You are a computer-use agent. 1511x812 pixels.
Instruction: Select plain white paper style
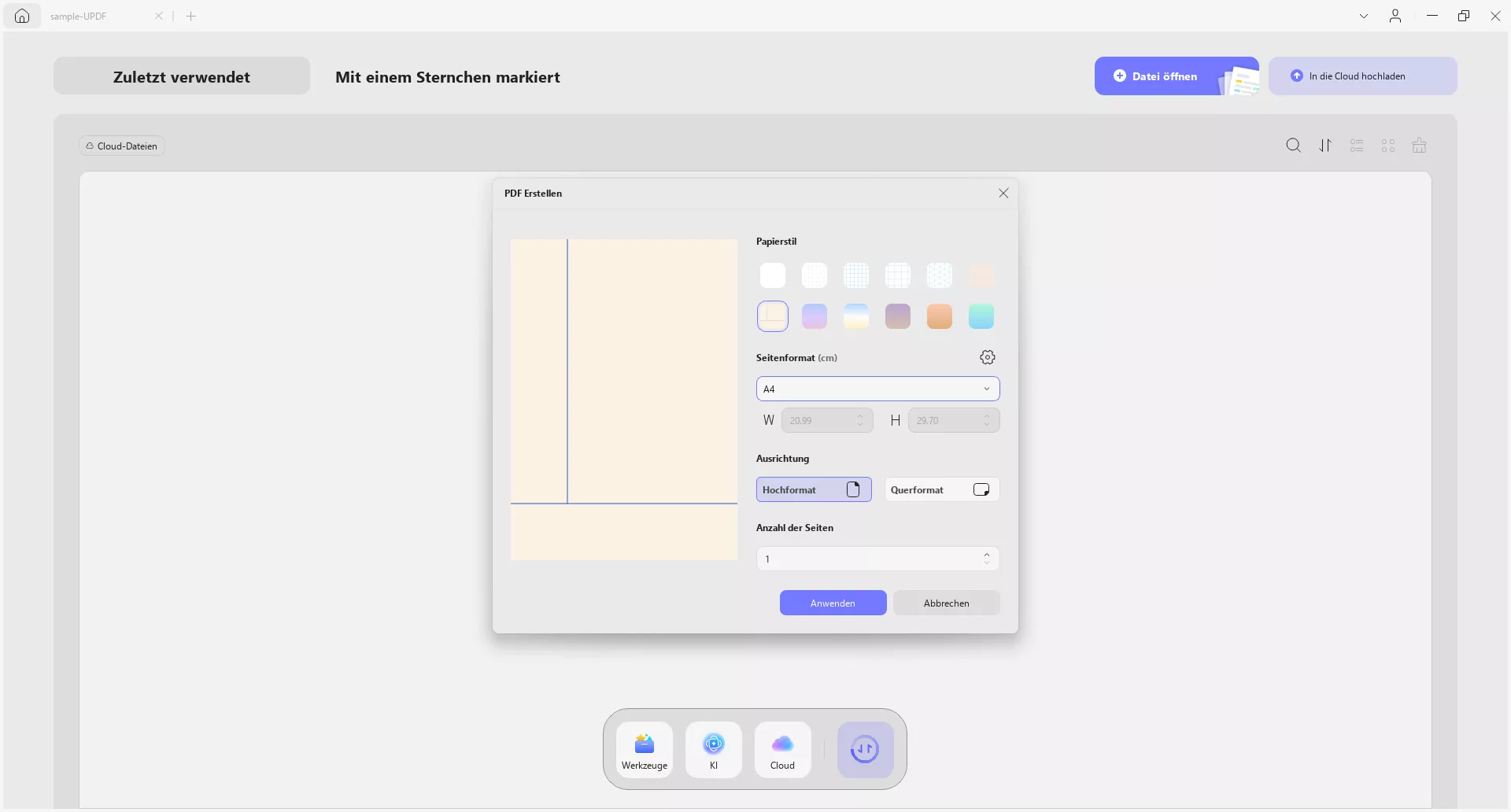[773, 275]
